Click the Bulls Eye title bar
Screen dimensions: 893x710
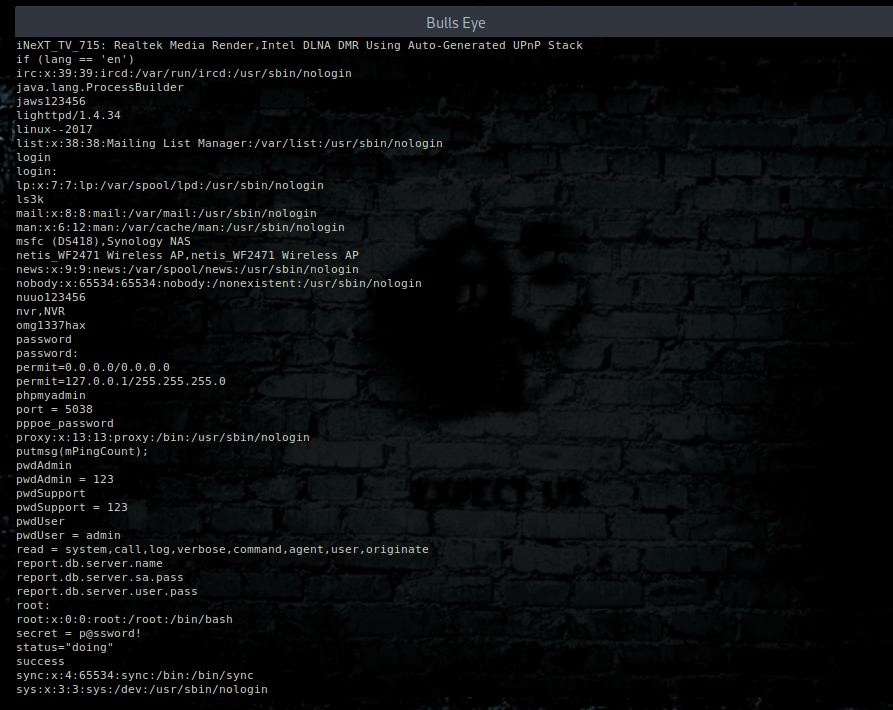click(456, 23)
